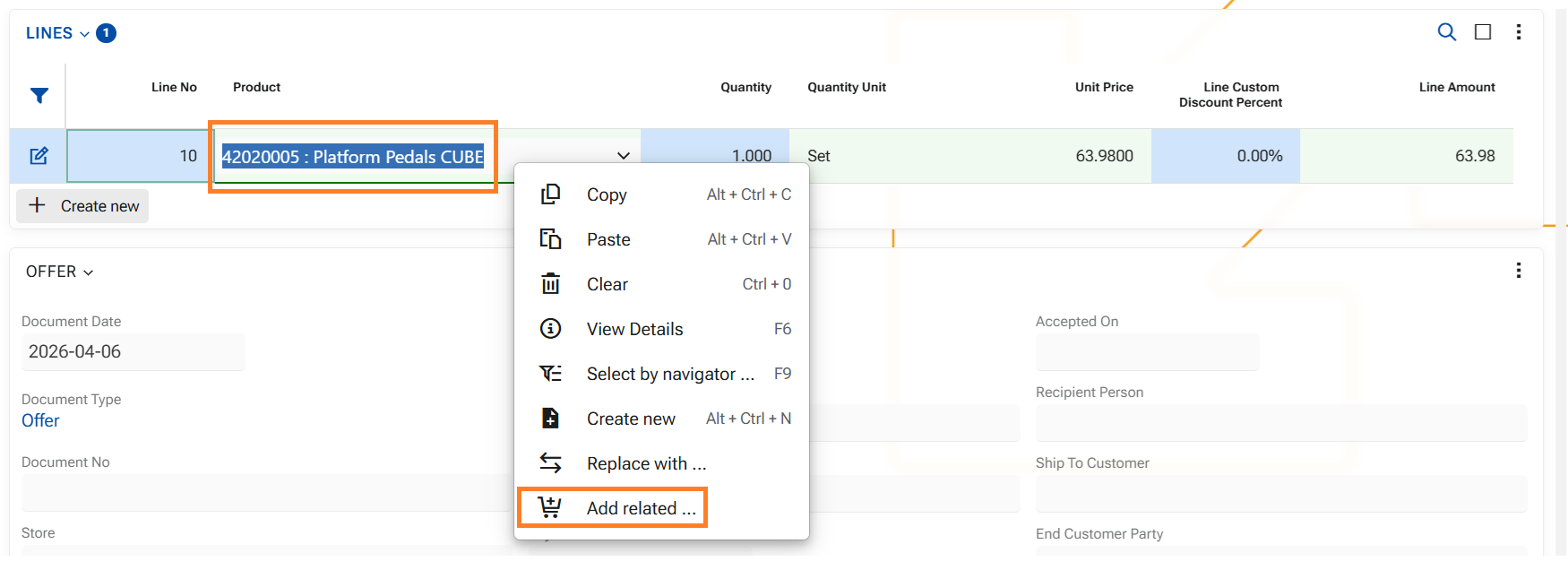Open the Lines panel three-dot menu
The width and height of the screenshot is (1568, 570).
(1518, 32)
